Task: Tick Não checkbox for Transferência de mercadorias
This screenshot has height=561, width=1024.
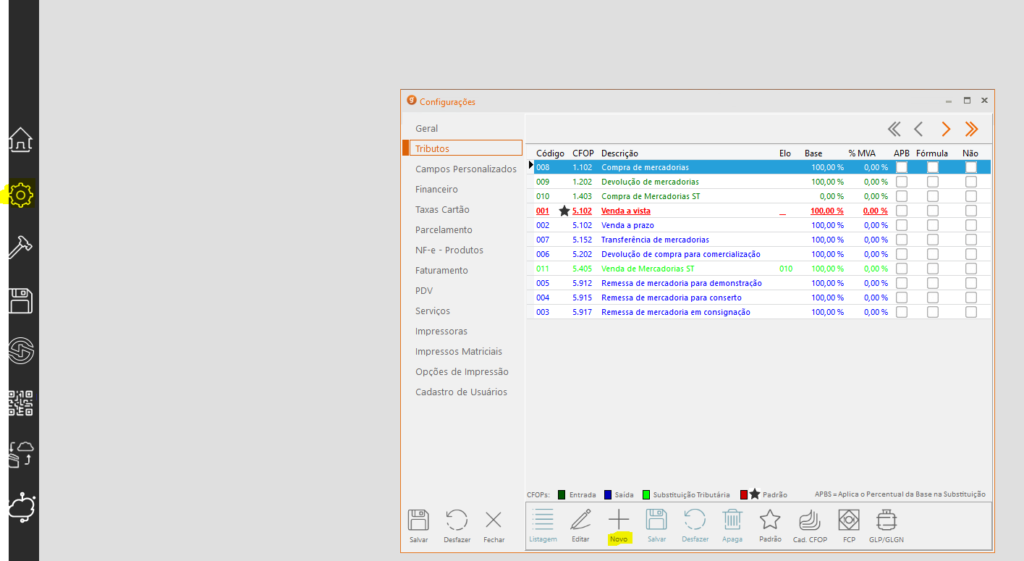Action: pos(970,240)
